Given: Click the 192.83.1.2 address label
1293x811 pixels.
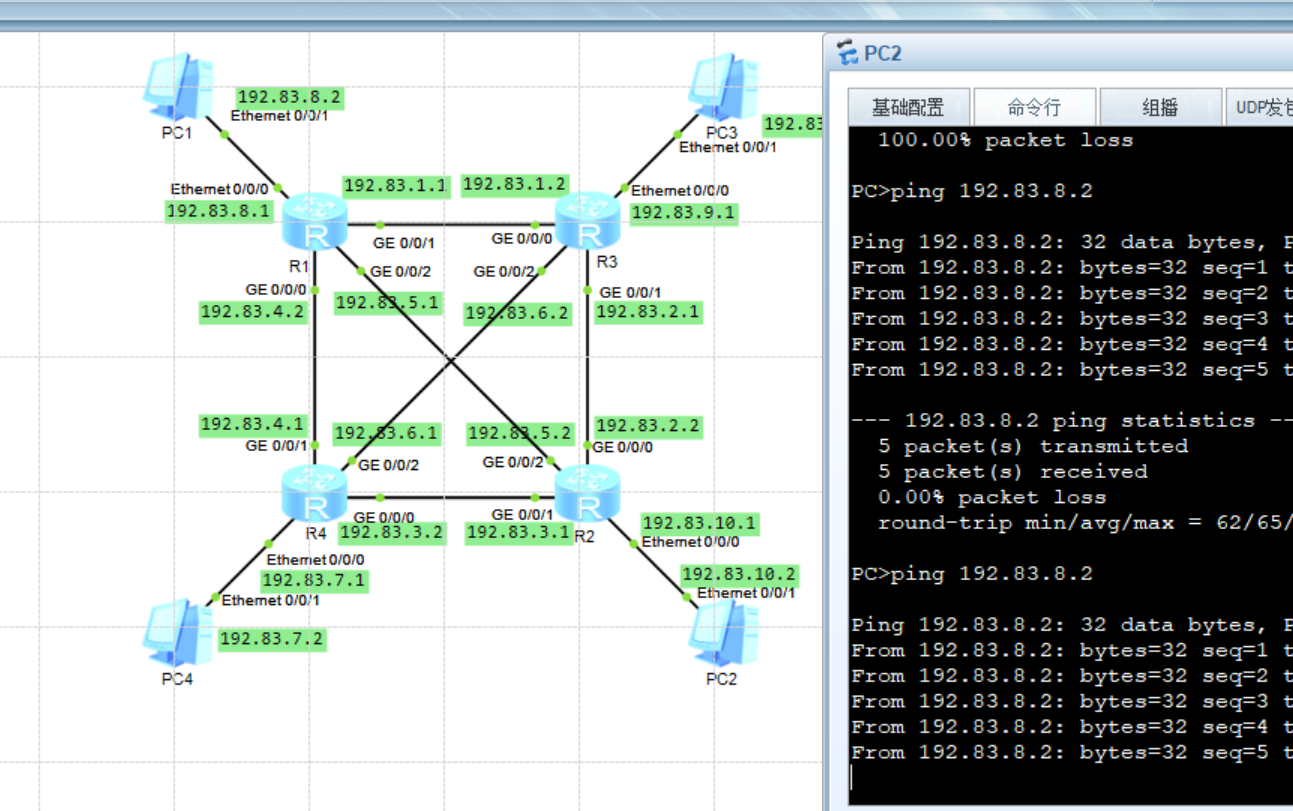Looking at the screenshot, I should 514,185.
